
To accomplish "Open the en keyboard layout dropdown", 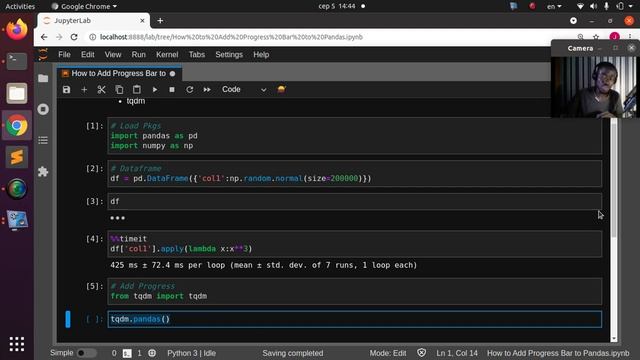I will (x=554, y=6).
